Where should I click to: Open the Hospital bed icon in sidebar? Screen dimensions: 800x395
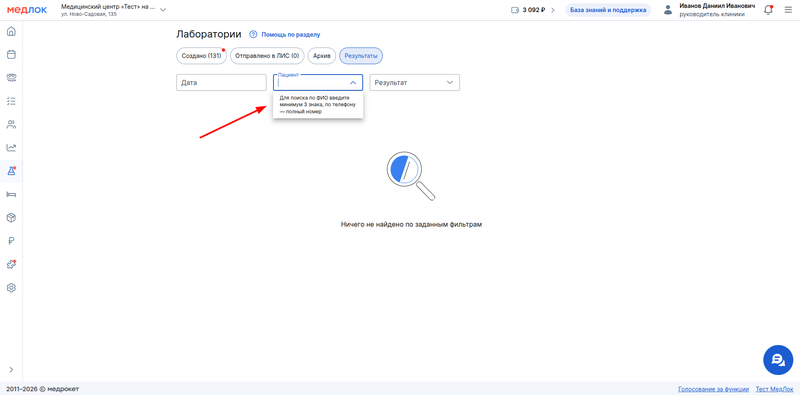point(11,194)
